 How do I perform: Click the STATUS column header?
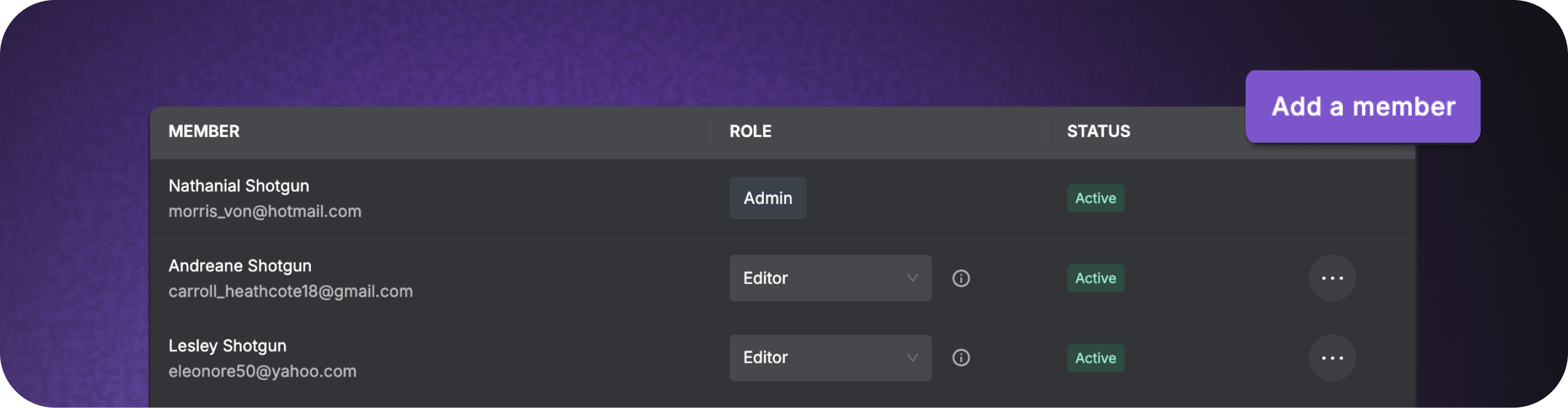click(x=1098, y=131)
